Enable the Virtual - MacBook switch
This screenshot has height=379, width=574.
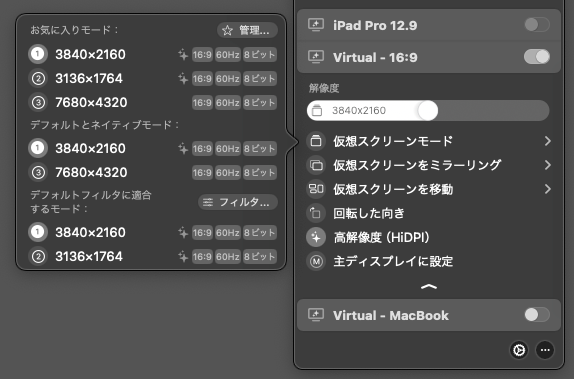tap(537, 315)
